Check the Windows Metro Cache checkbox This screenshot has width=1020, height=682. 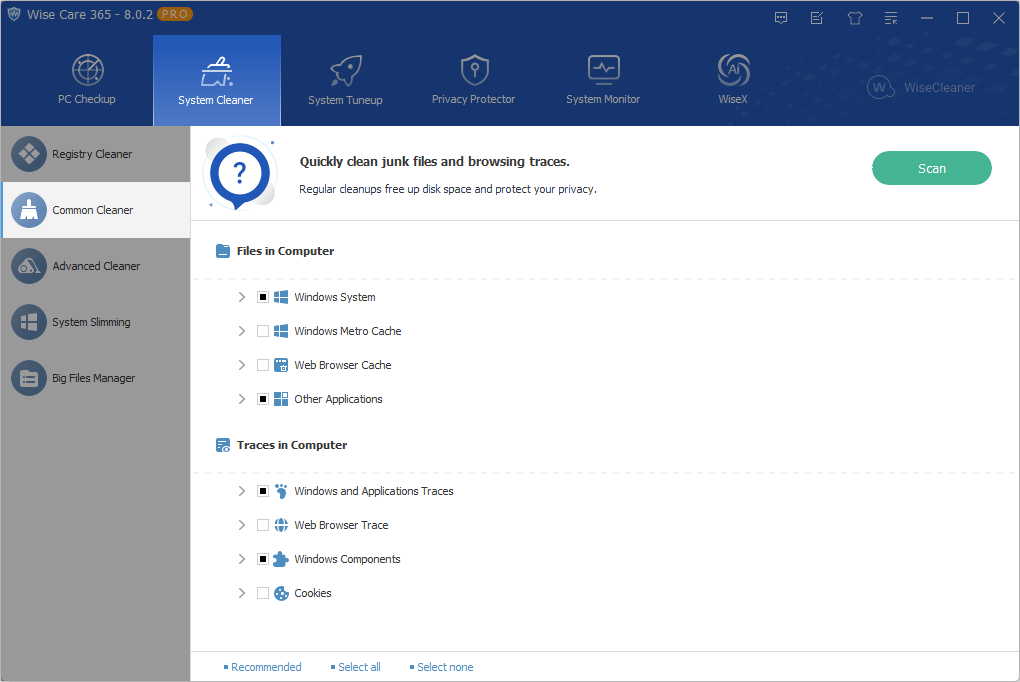263,331
